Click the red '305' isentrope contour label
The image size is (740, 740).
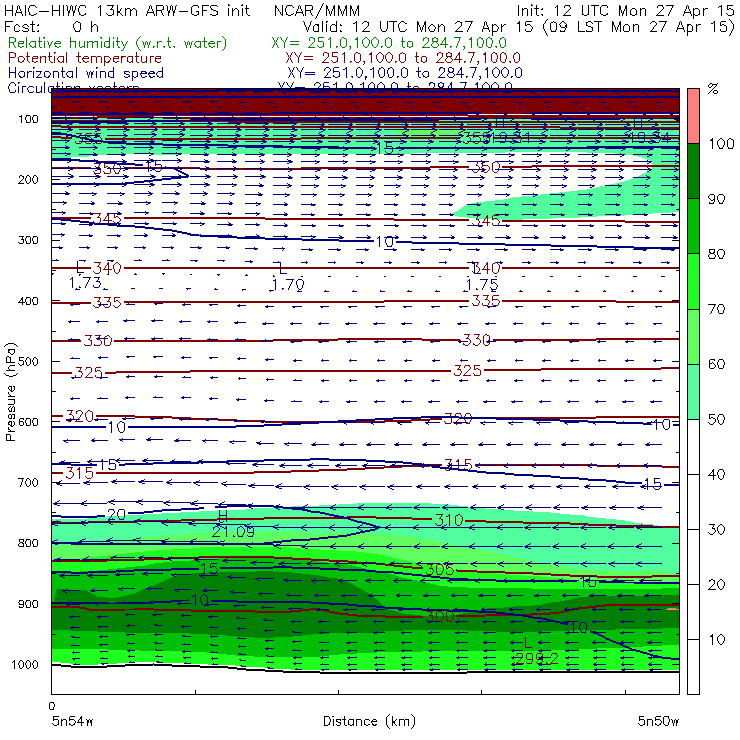click(439, 569)
